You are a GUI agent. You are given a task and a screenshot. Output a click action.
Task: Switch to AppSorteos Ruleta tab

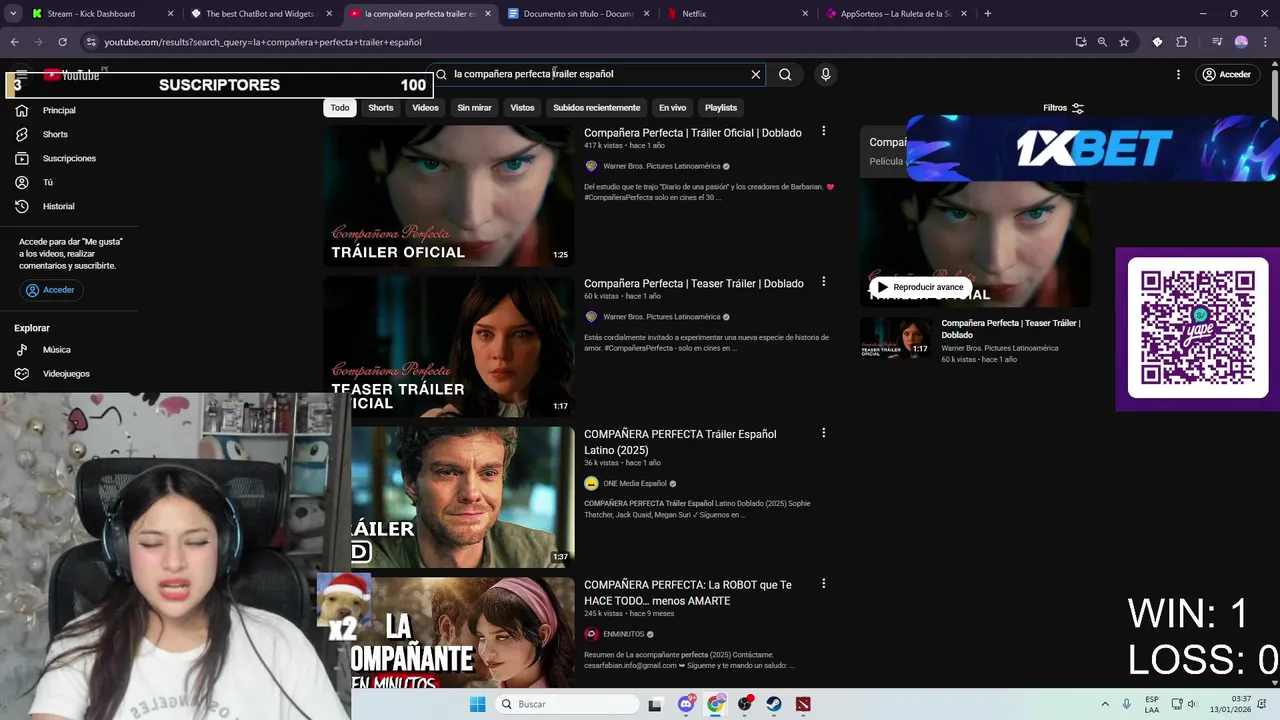(x=895, y=14)
